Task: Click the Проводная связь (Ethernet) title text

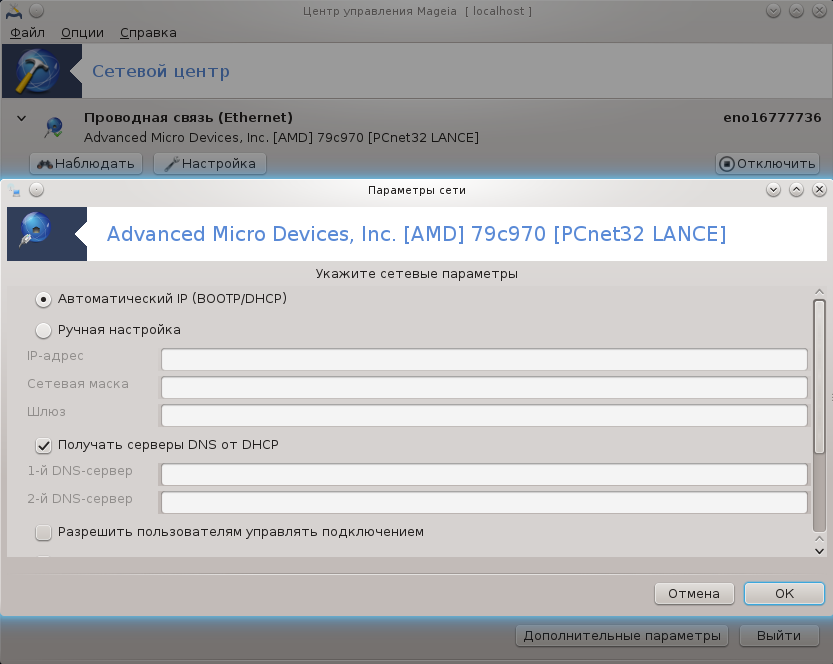Action: pyautogui.click(x=188, y=117)
